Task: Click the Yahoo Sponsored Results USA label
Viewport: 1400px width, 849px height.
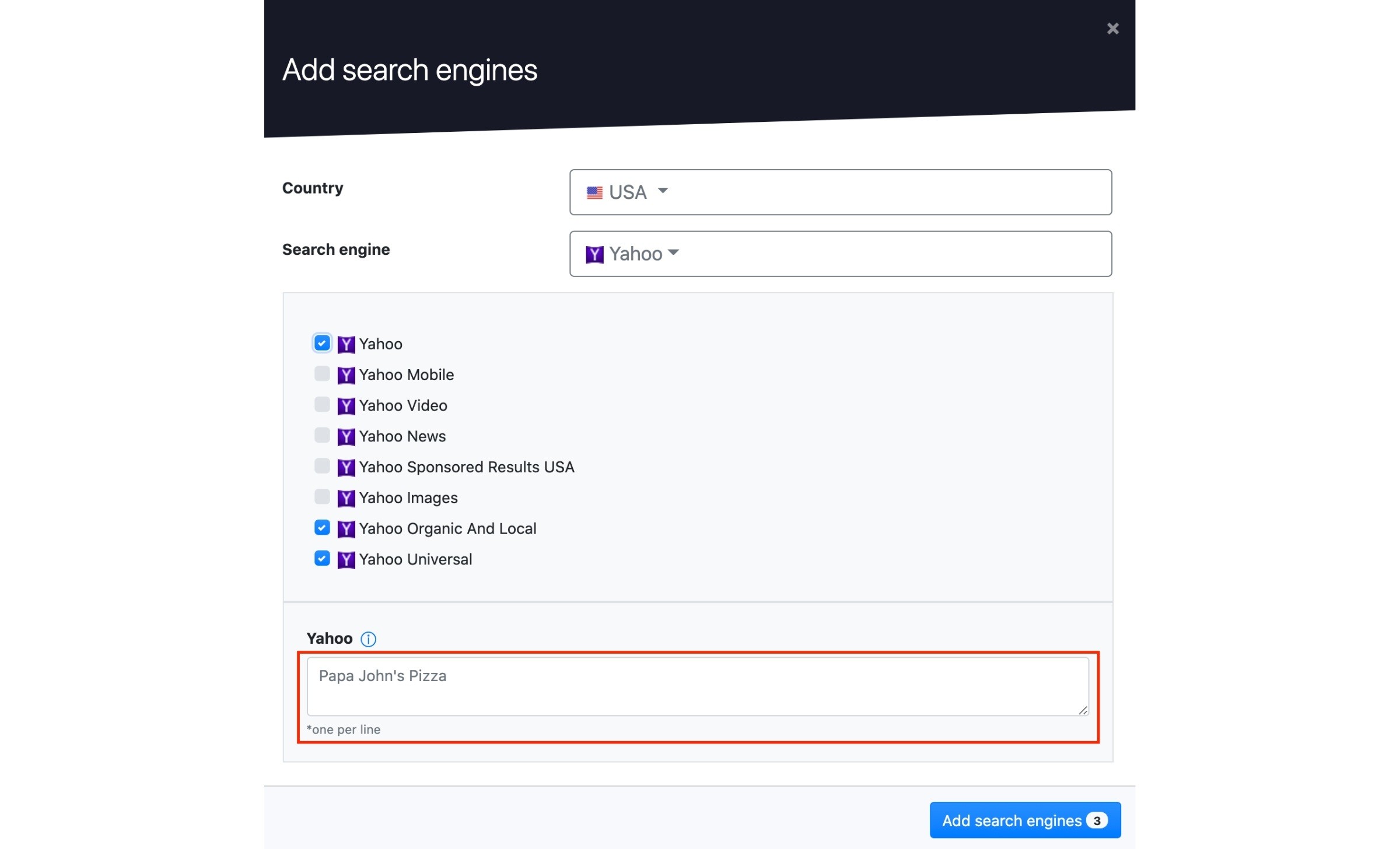Action: [467, 467]
